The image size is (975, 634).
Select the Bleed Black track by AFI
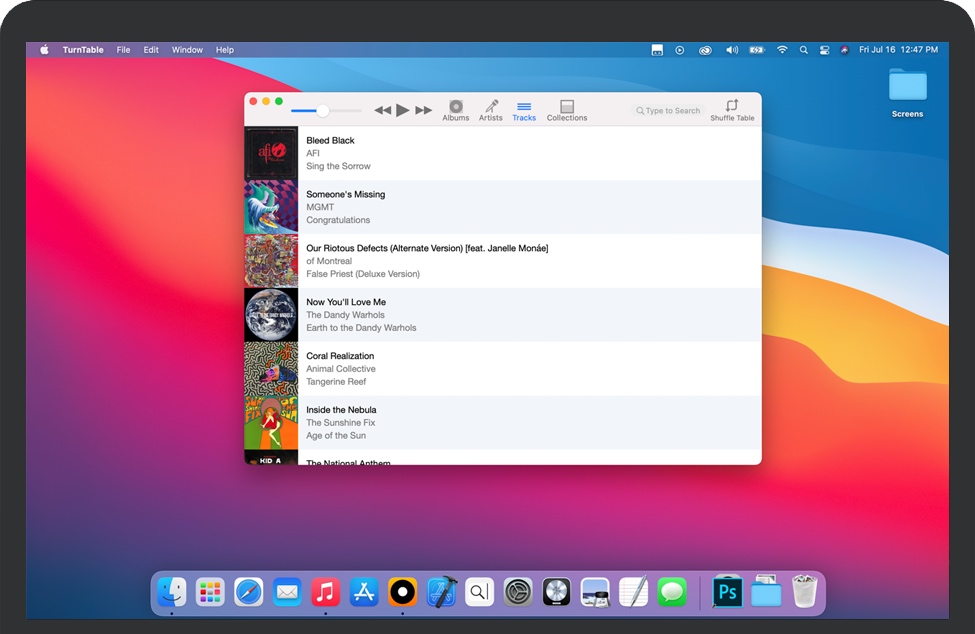click(500, 153)
